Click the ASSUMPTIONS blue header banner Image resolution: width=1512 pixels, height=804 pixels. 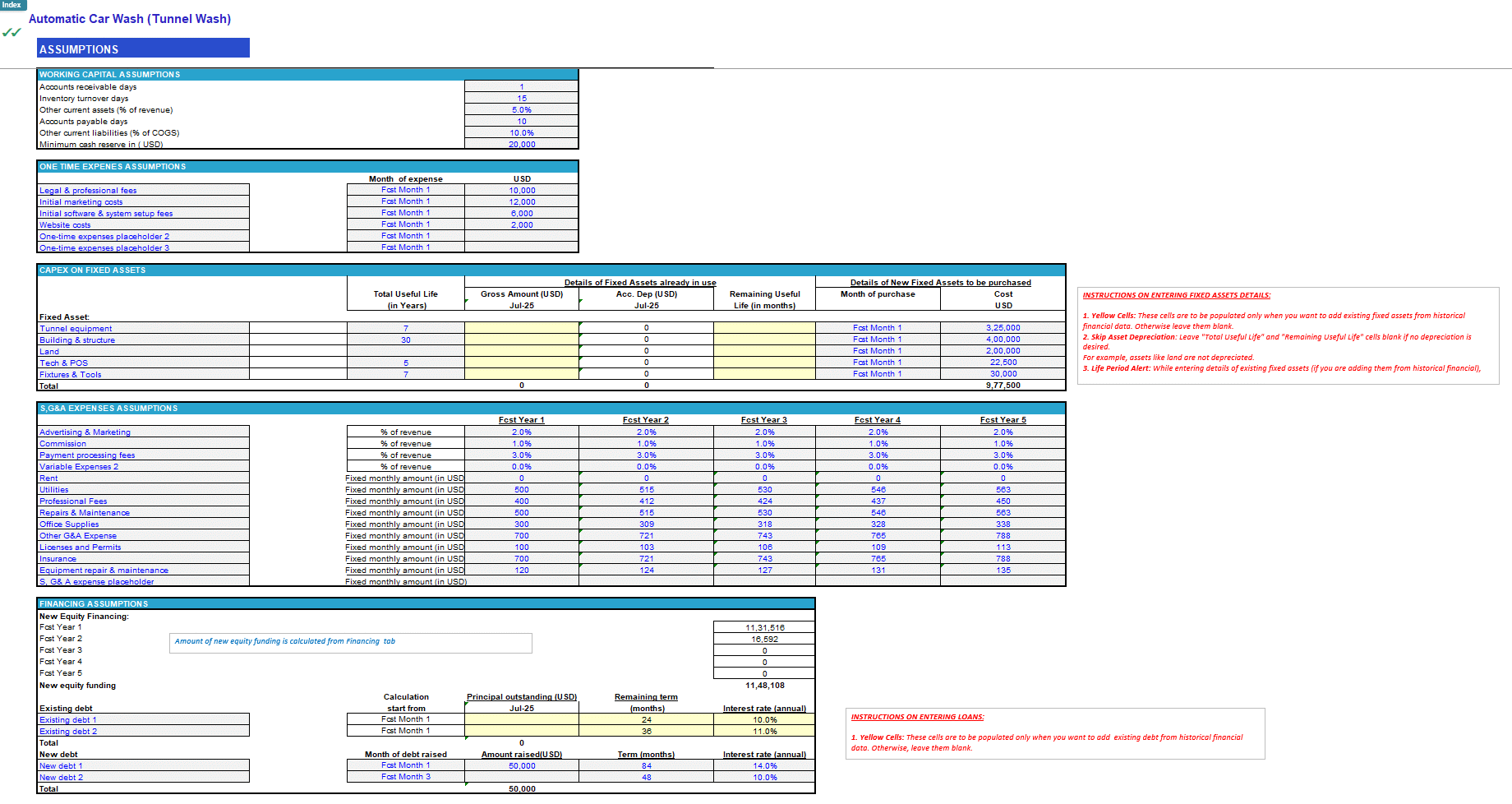(143, 49)
